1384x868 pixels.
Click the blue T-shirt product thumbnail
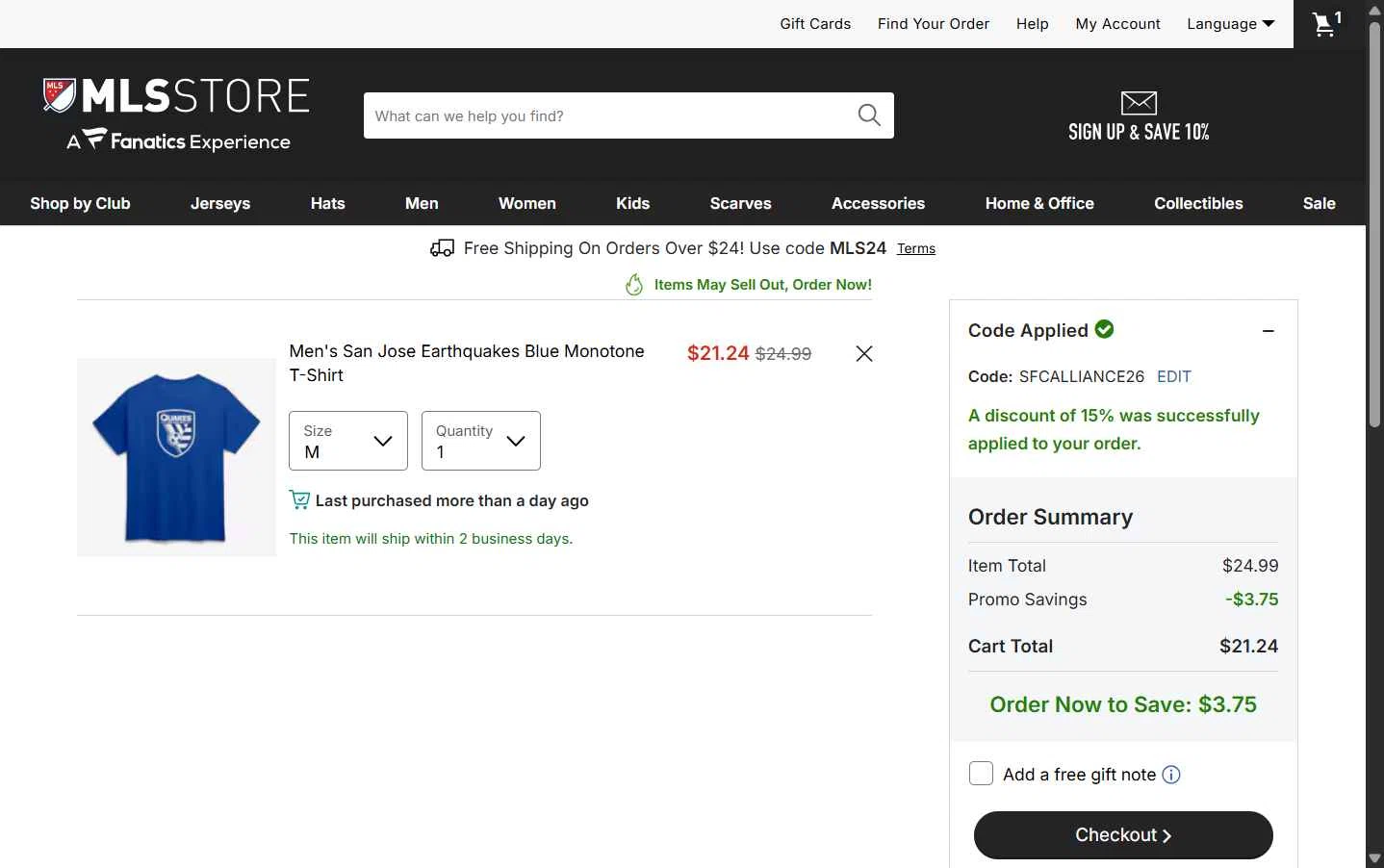(x=176, y=457)
